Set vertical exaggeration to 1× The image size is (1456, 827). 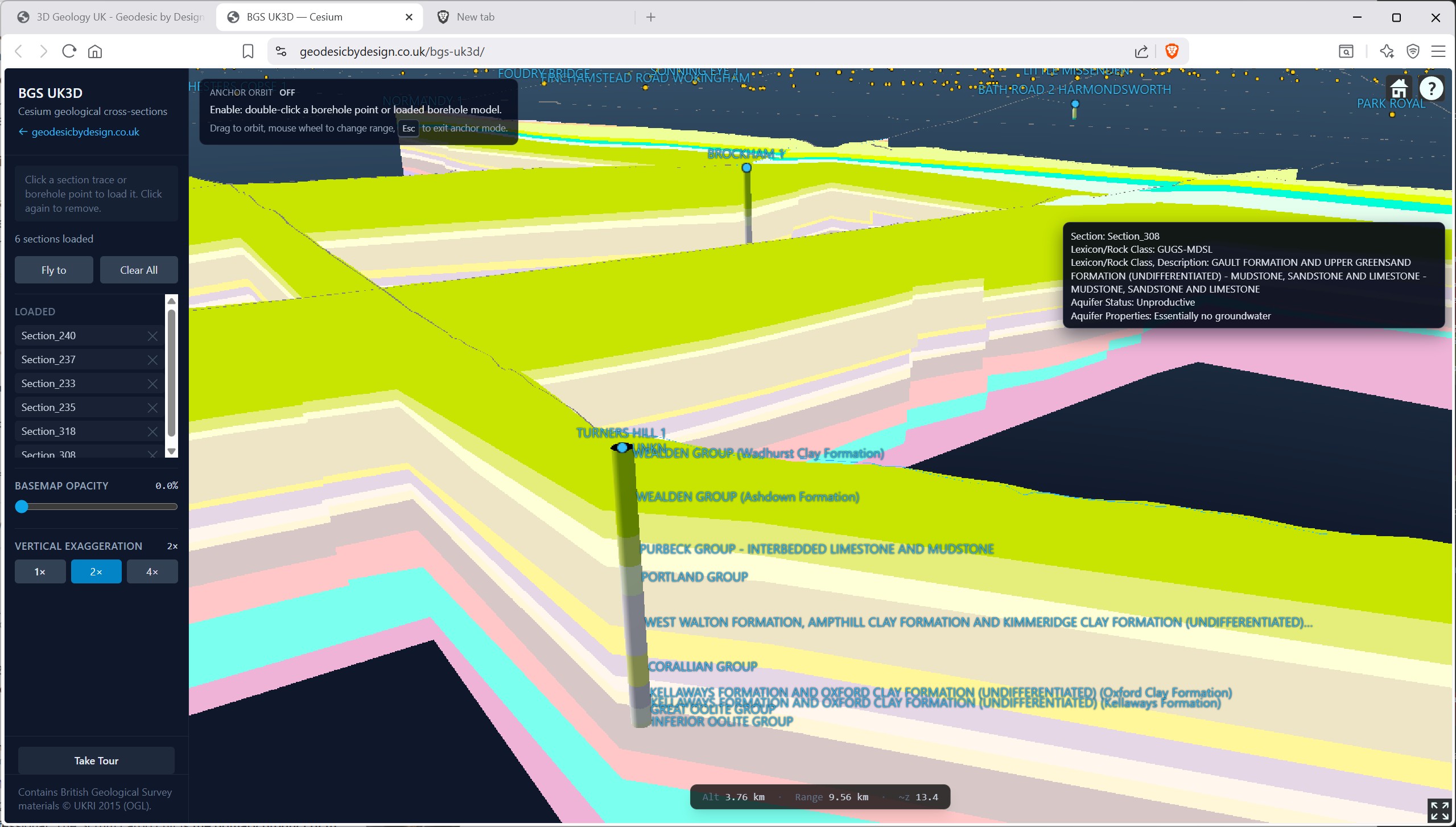pos(40,571)
